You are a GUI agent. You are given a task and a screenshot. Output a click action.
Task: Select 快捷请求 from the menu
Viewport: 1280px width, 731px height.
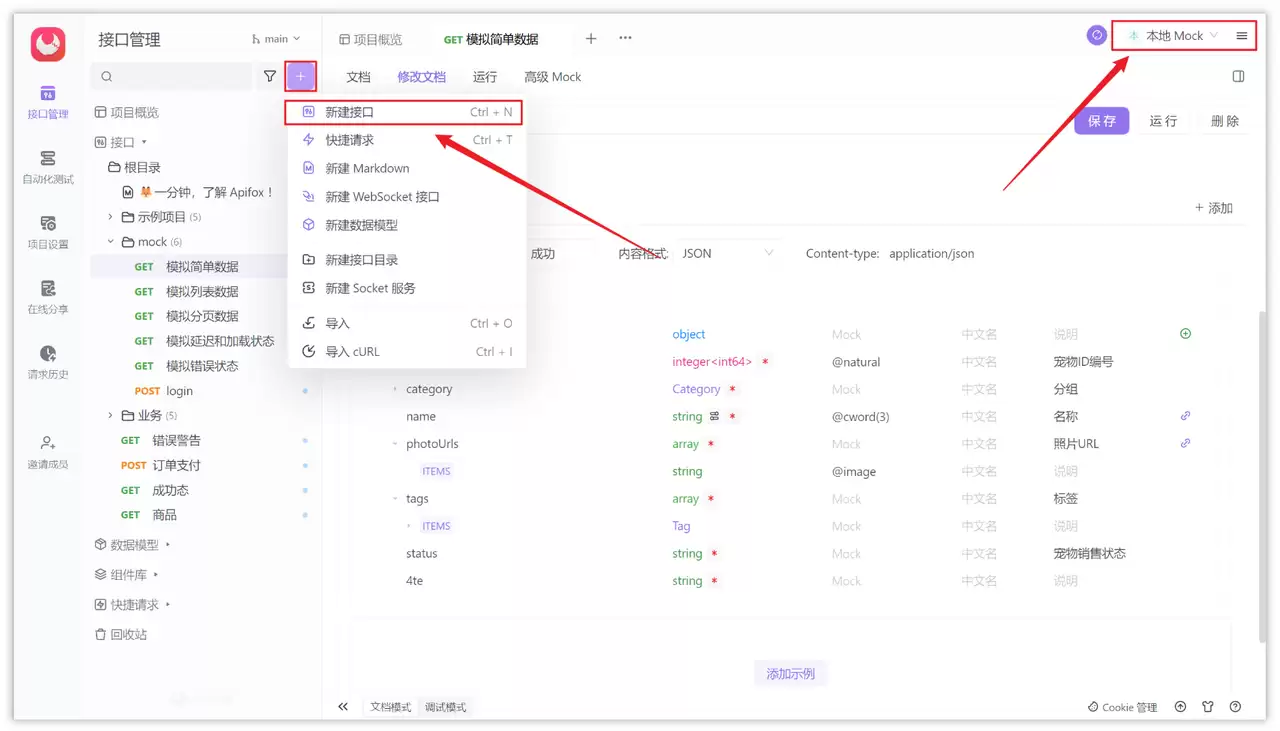pyautogui.click(x=405, y=140)
